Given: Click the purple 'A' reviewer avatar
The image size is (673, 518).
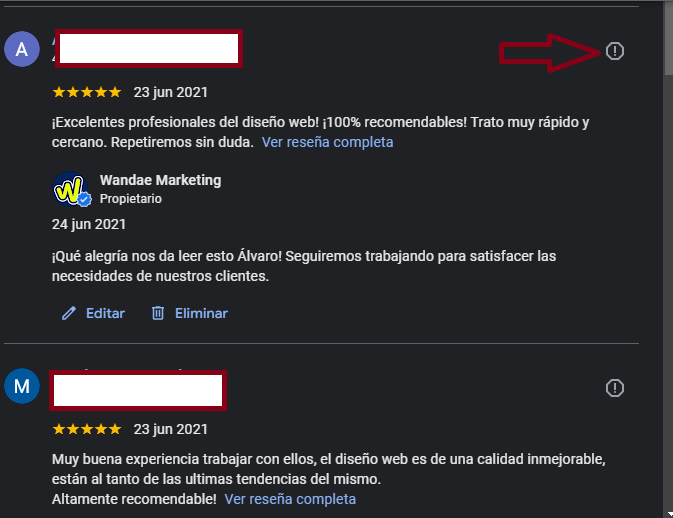Looking at the screenshot, I should tap(22, 49).
